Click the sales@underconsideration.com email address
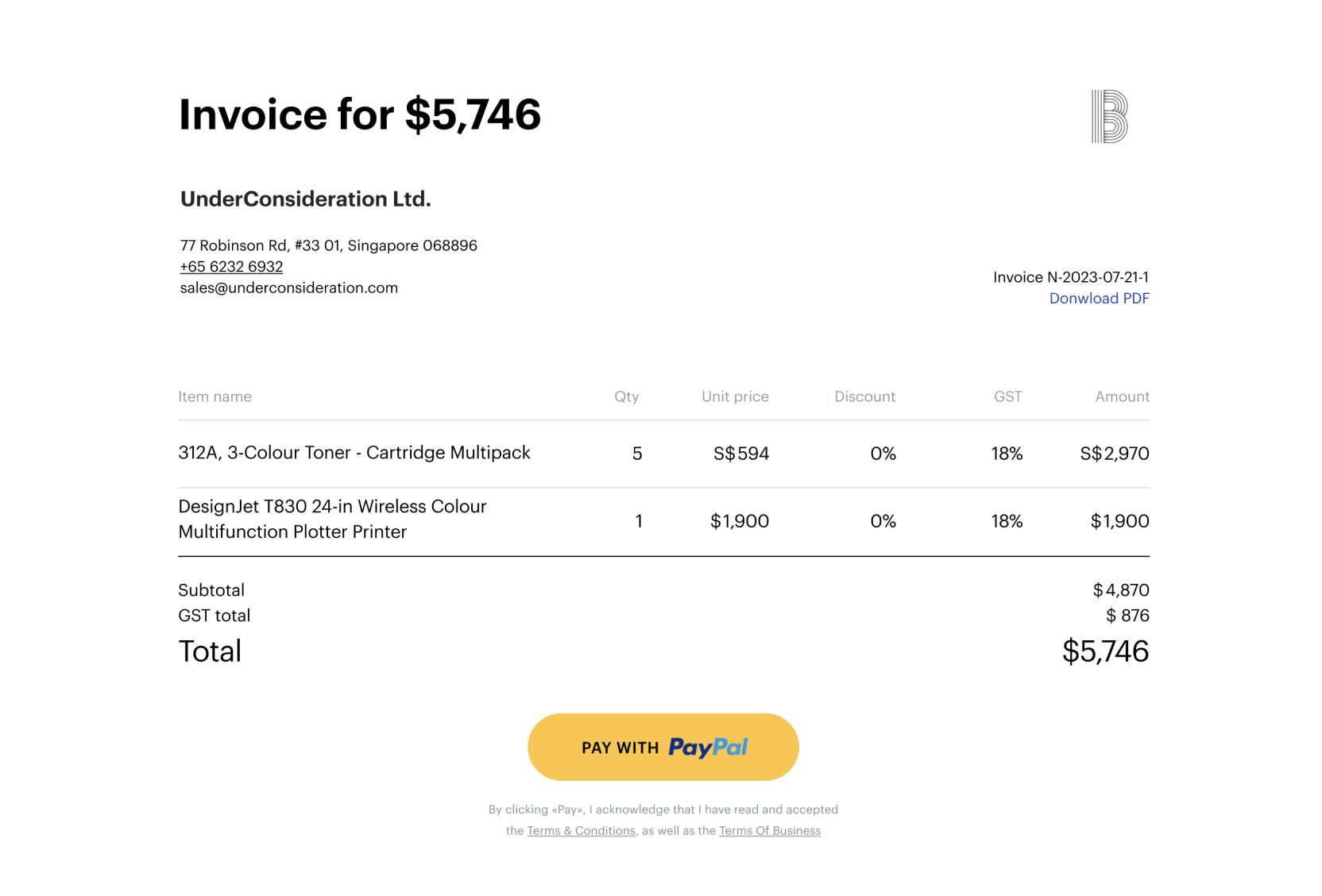Screen dimensions: 1322x896 pyautogui.click(x=288, y=288)
